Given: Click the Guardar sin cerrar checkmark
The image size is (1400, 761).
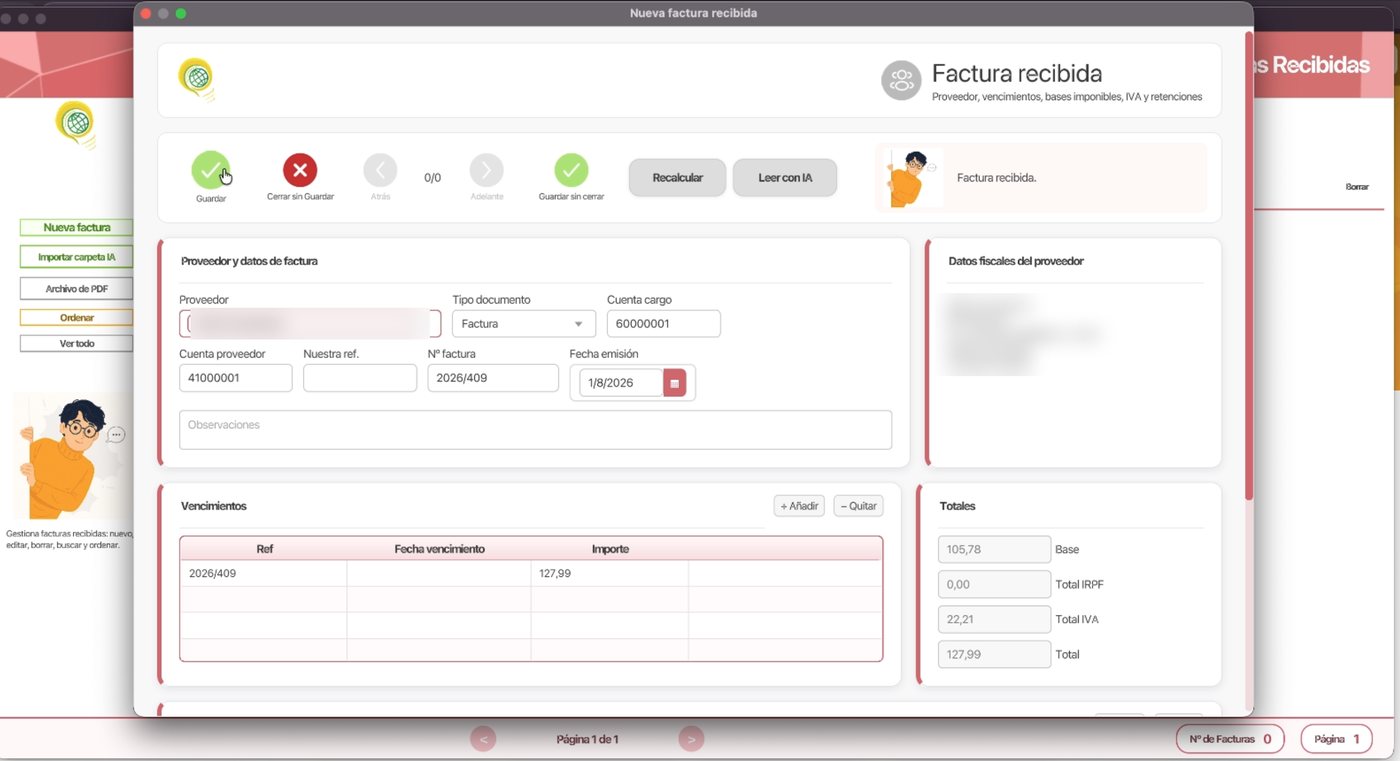Looking at the screenshot, I should [x=571, y=170].
